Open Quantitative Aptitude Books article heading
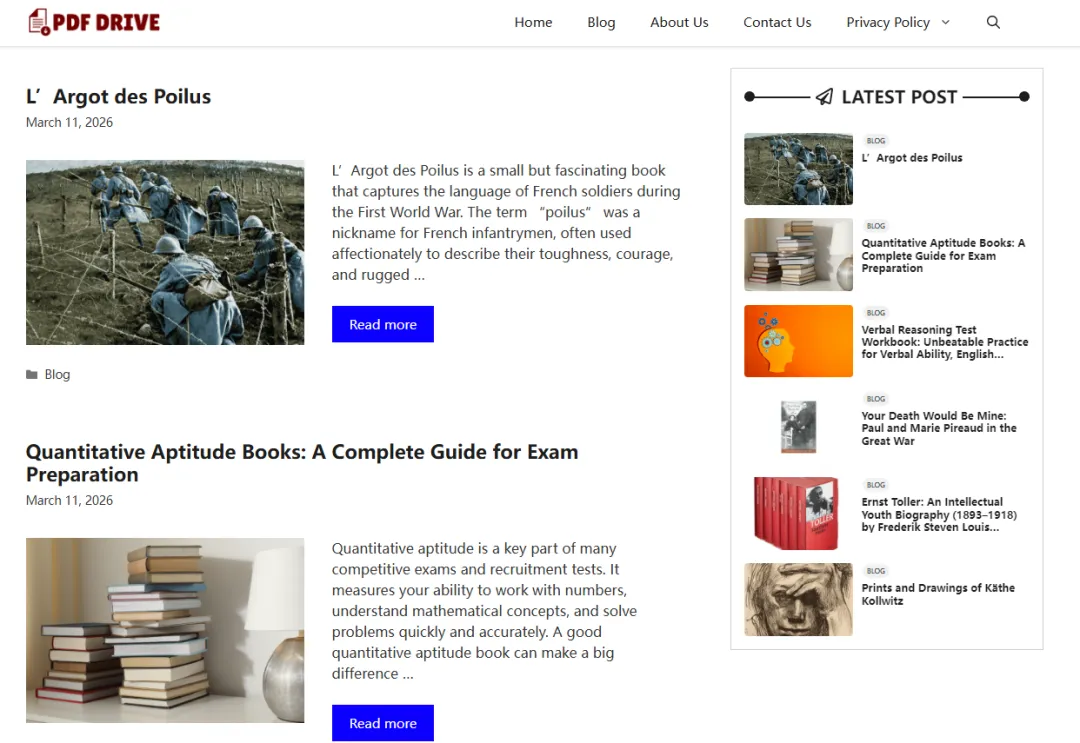Image resolution: width=1080 pixels, height=743 pixels. click(302, 463)
